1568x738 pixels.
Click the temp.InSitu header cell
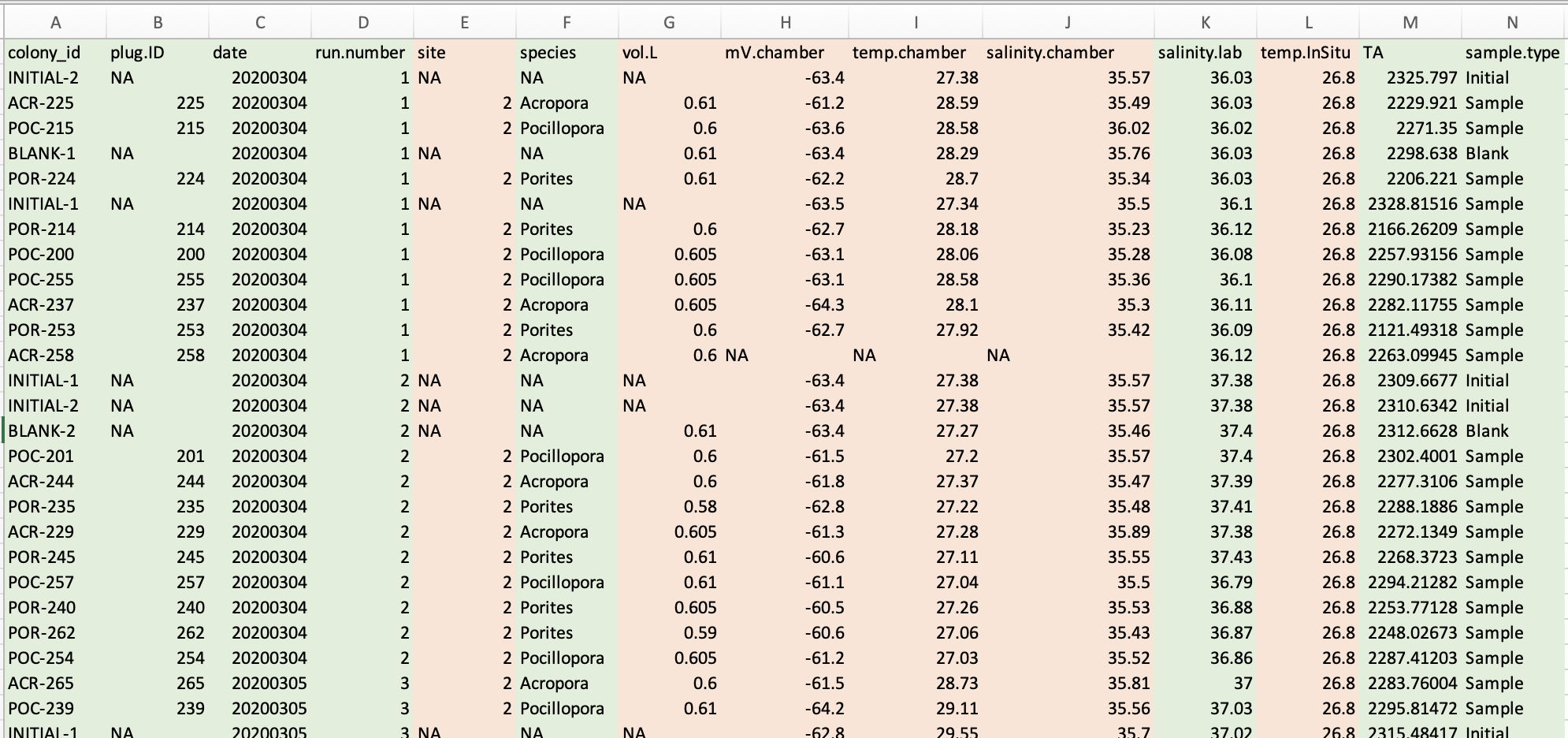[x=1308, y=53]
